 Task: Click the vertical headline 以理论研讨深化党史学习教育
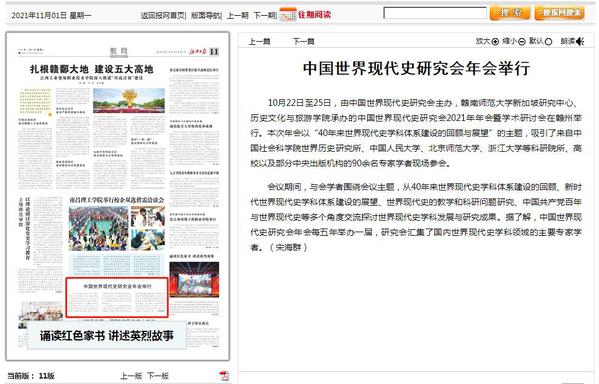(28, 228)
